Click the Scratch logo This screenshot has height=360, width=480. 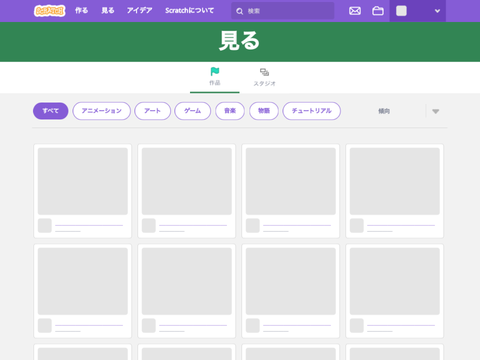tap(49, 11)
